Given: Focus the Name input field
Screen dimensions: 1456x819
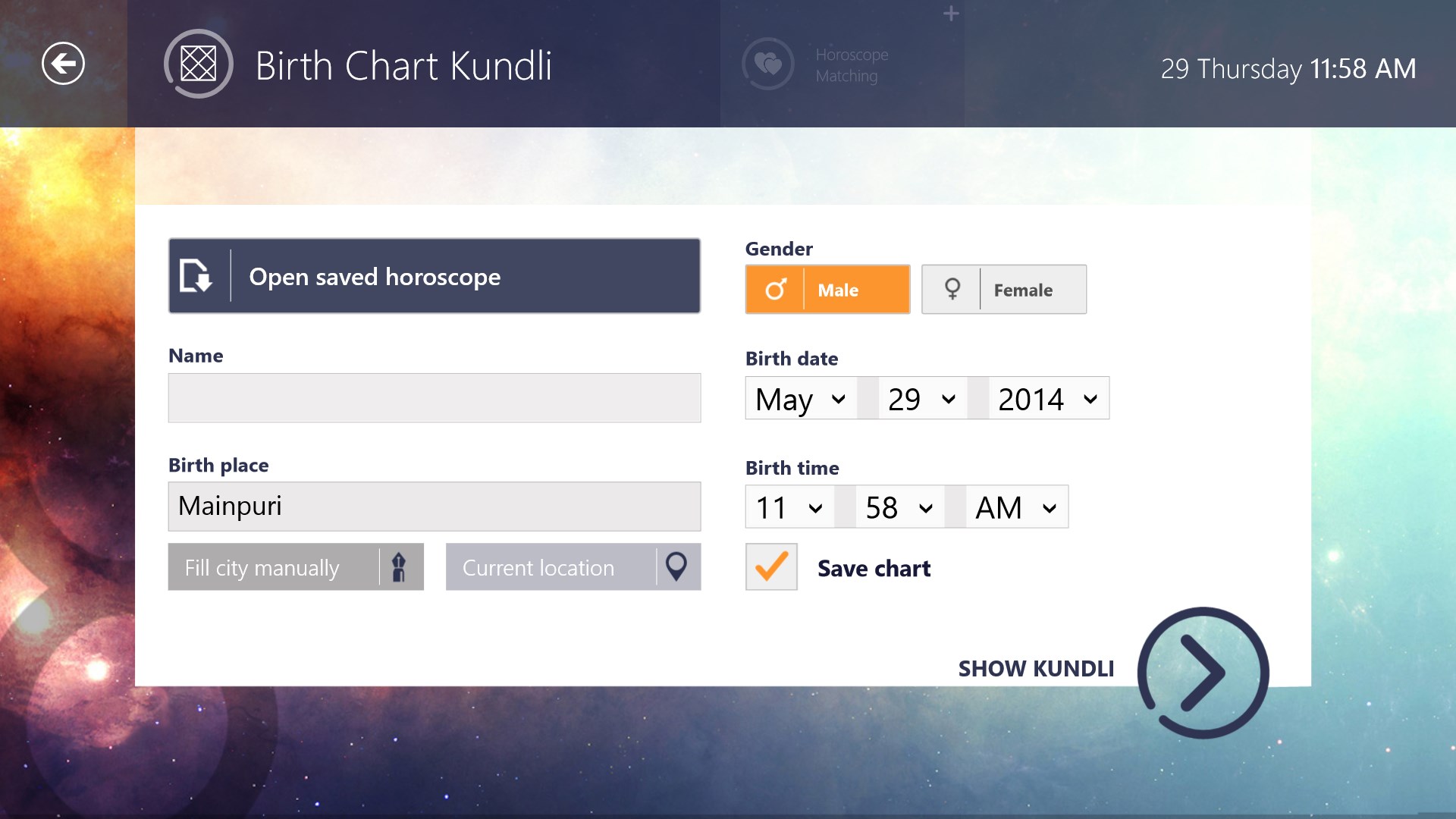Looking at the screenshot, I should coord(435,398).
